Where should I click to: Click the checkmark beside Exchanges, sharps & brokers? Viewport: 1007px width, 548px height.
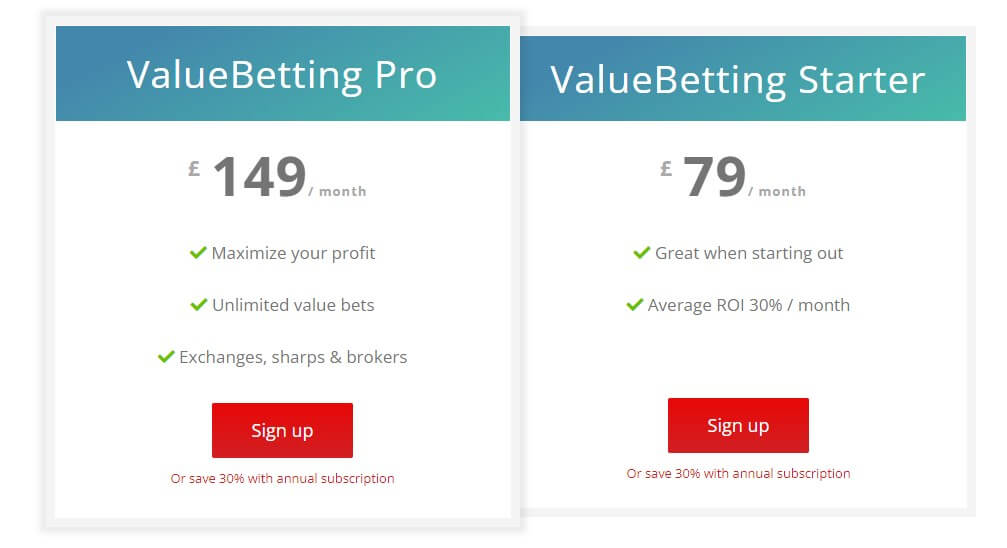coord(166,357)
